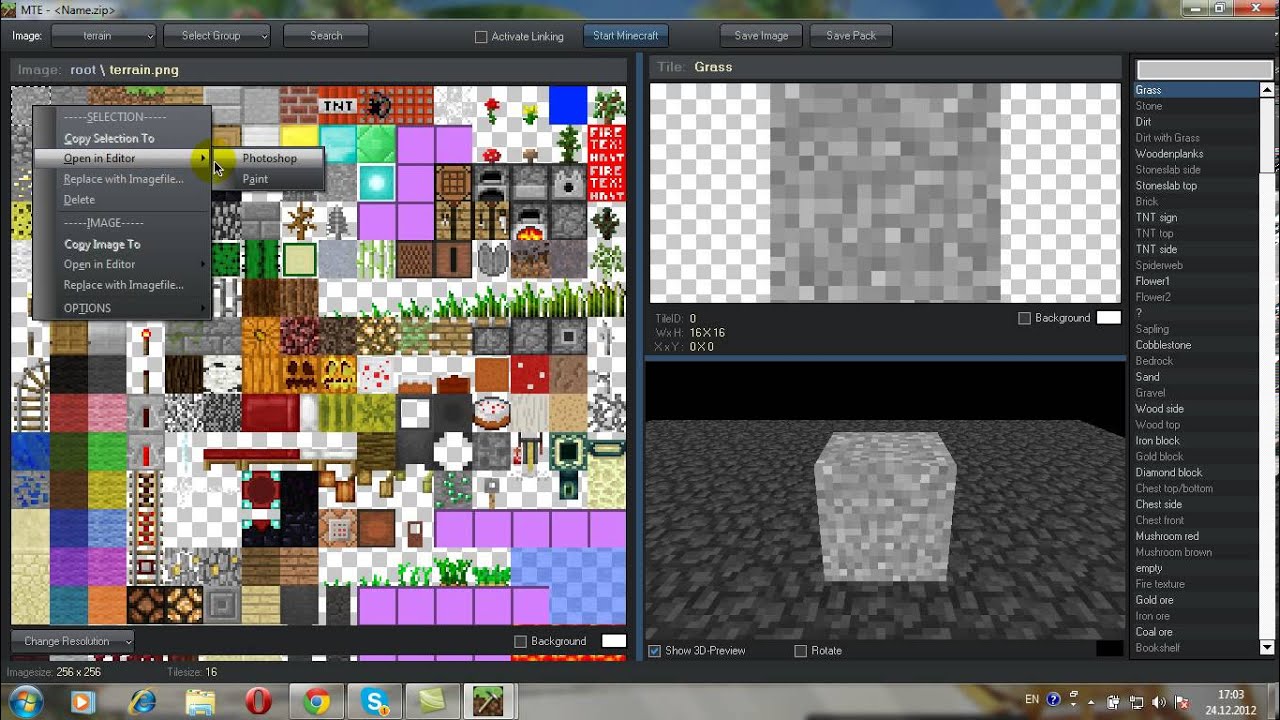
Task: Choose Photoshop from the editor submenu
Action: [x=269, y=158]
